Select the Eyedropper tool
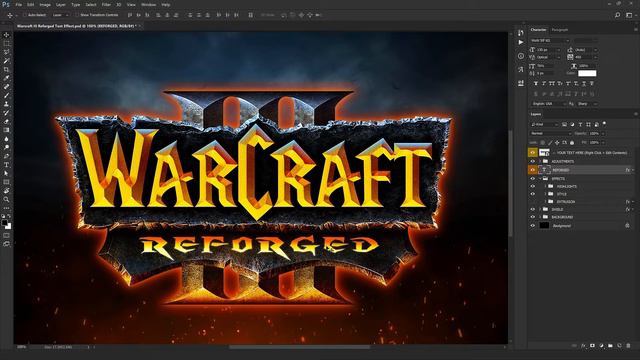Image resolution: width=640 pixels, height=360 pixels. [7, 78]
